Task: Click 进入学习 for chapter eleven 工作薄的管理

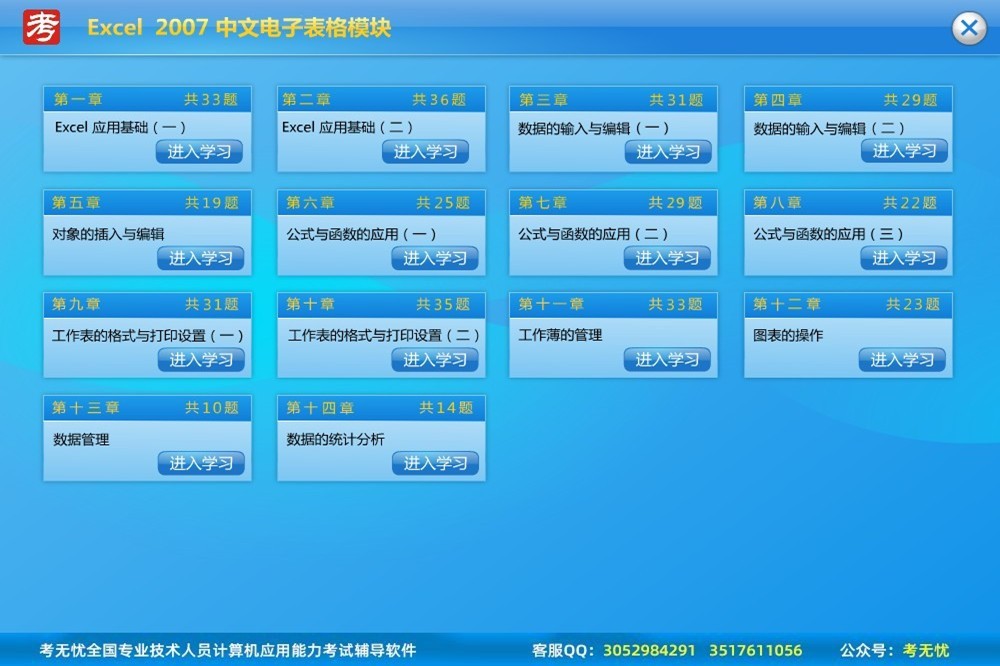Action: pyautogui.click(x=667, y=360)
